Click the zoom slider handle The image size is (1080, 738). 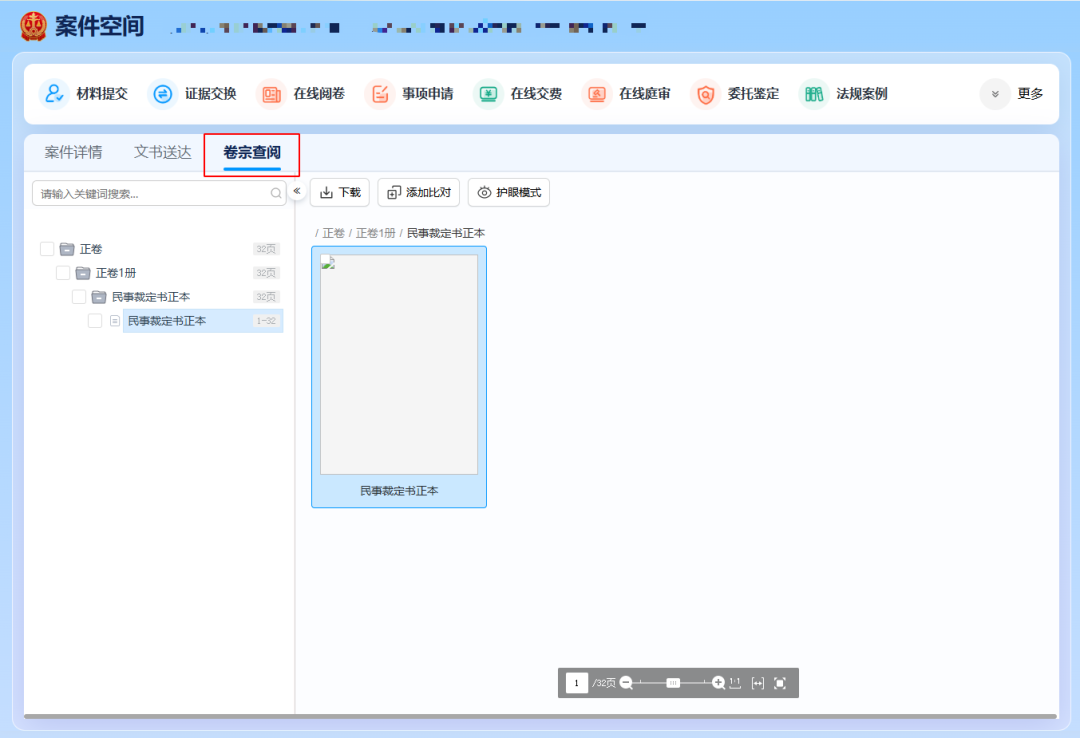click(673, 683)
